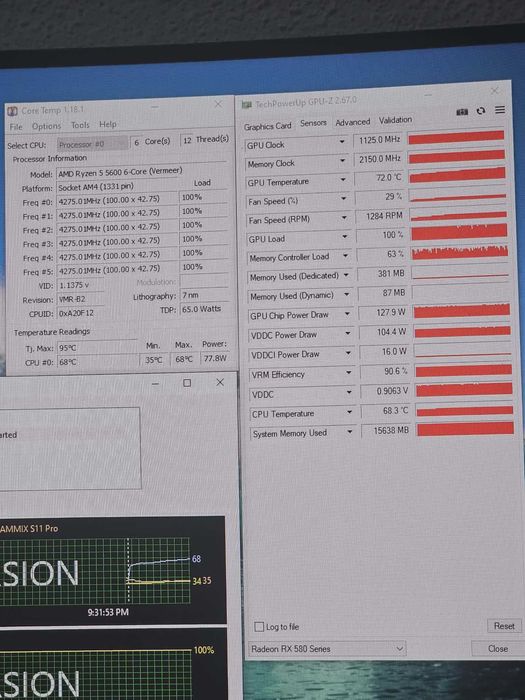Click the GPU Clock 1125.0 MHz value

(377, 140)
